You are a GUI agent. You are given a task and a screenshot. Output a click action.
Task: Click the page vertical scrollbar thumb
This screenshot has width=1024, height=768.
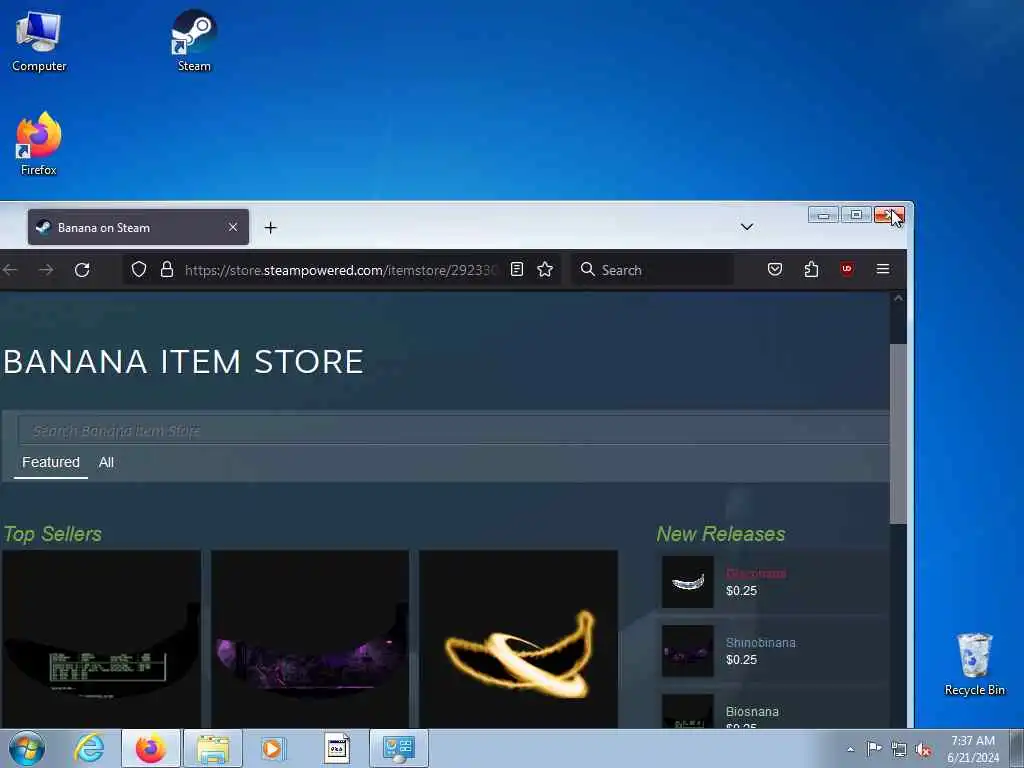(x=898, y=434)
